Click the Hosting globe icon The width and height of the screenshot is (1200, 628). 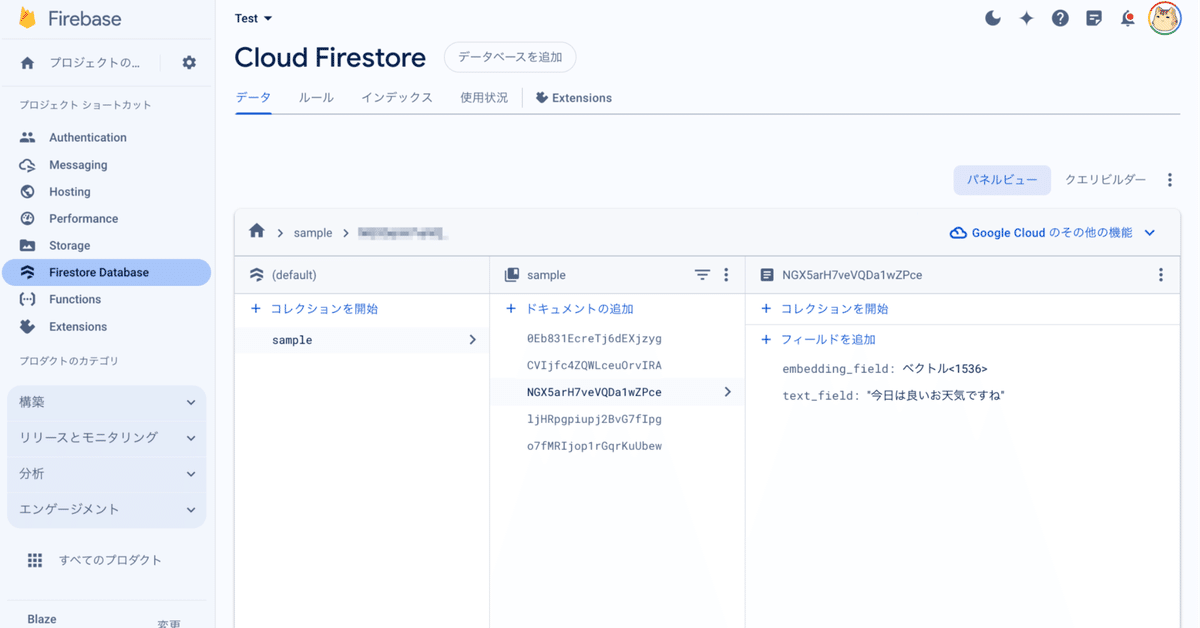click(28, 192)
